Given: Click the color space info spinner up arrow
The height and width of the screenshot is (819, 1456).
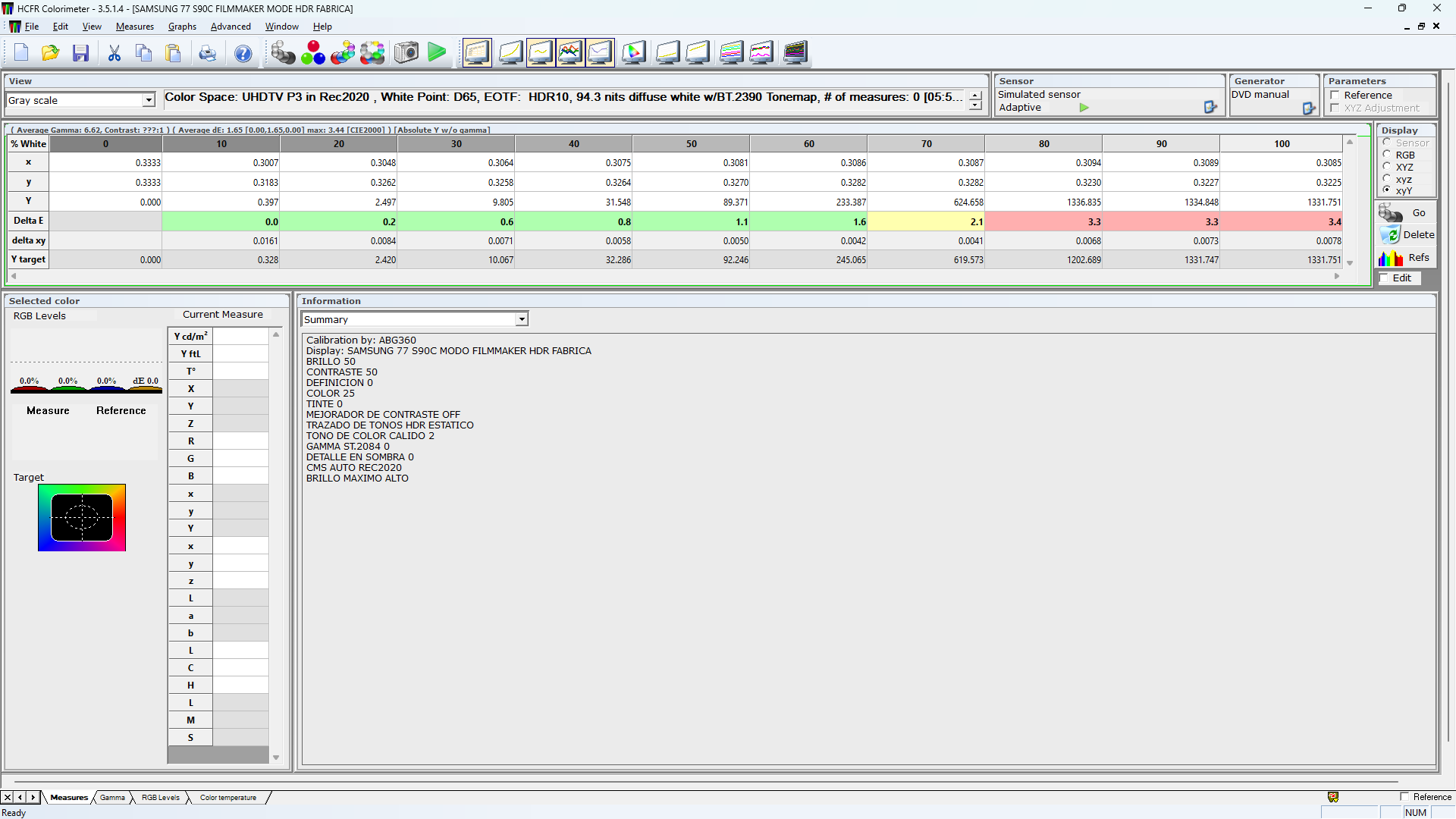Looking at the screenshot, I should coord(975,96).
